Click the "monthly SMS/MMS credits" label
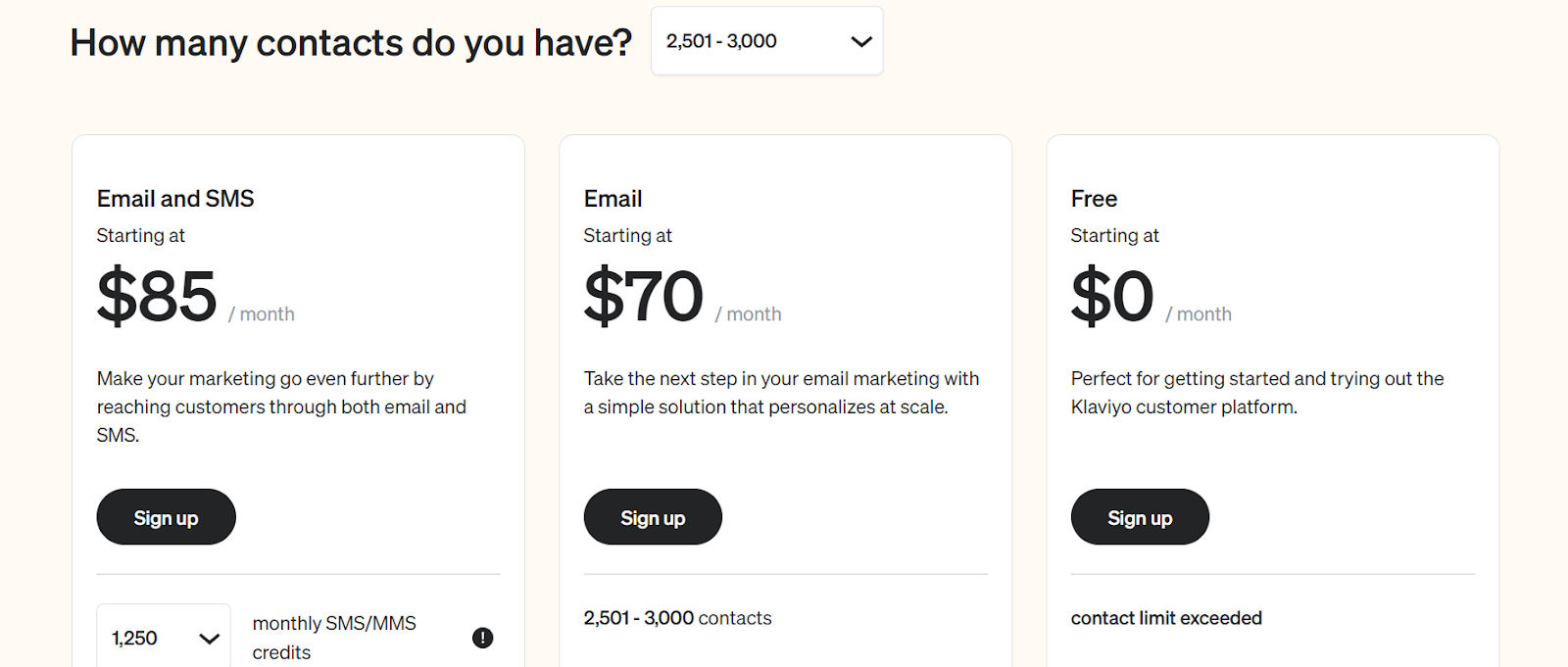This screenshot has height=667, width=1568. coord(334,638)
